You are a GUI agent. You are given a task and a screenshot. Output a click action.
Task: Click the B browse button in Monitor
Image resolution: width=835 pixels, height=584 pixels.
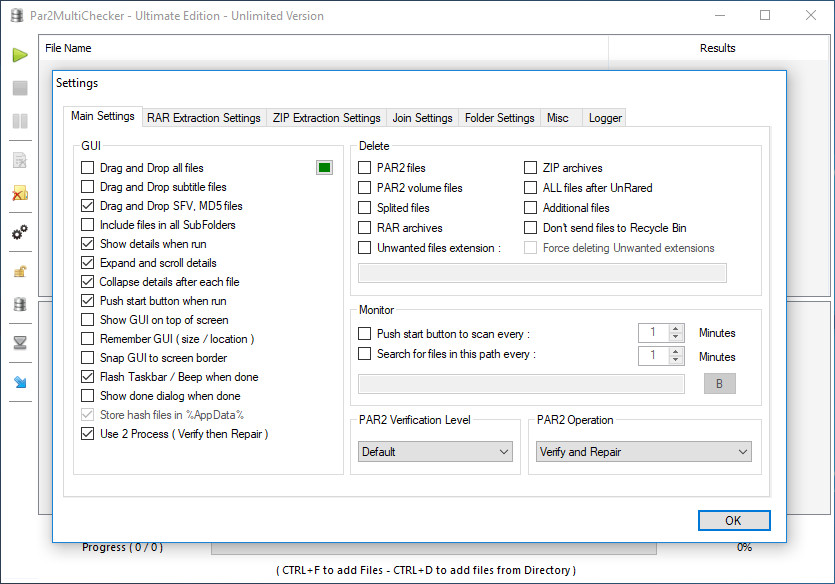(719, 384)
